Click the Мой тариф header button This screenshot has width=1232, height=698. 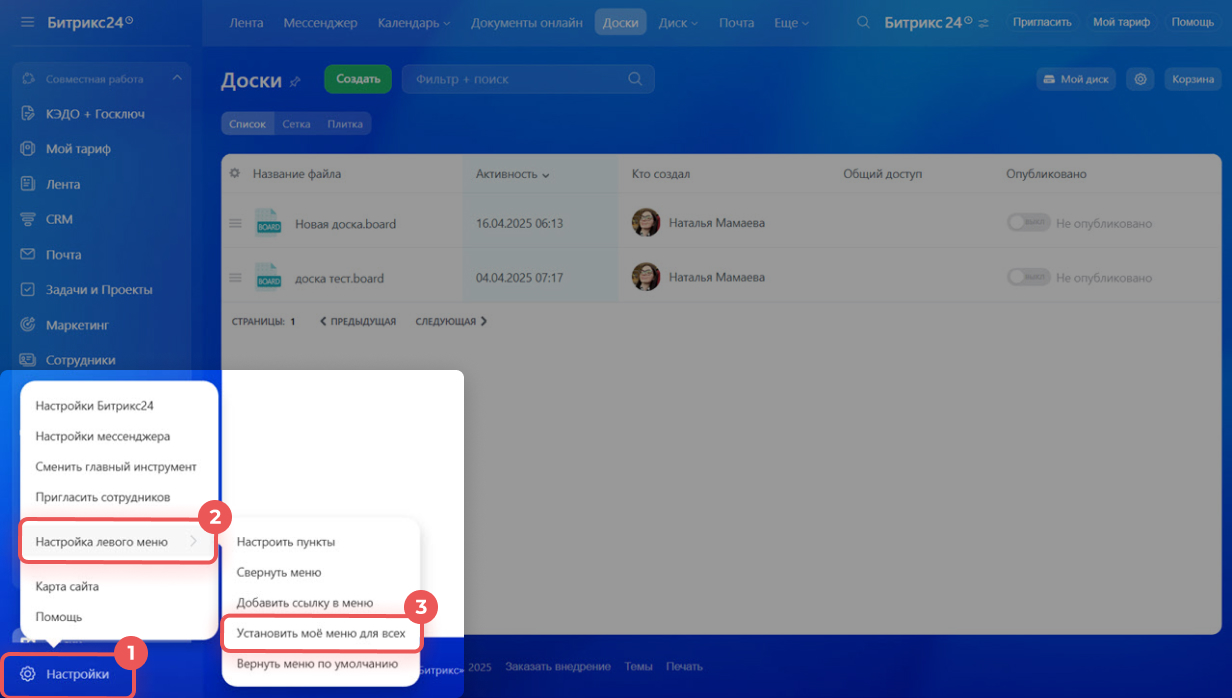[x=1121, y=22]
